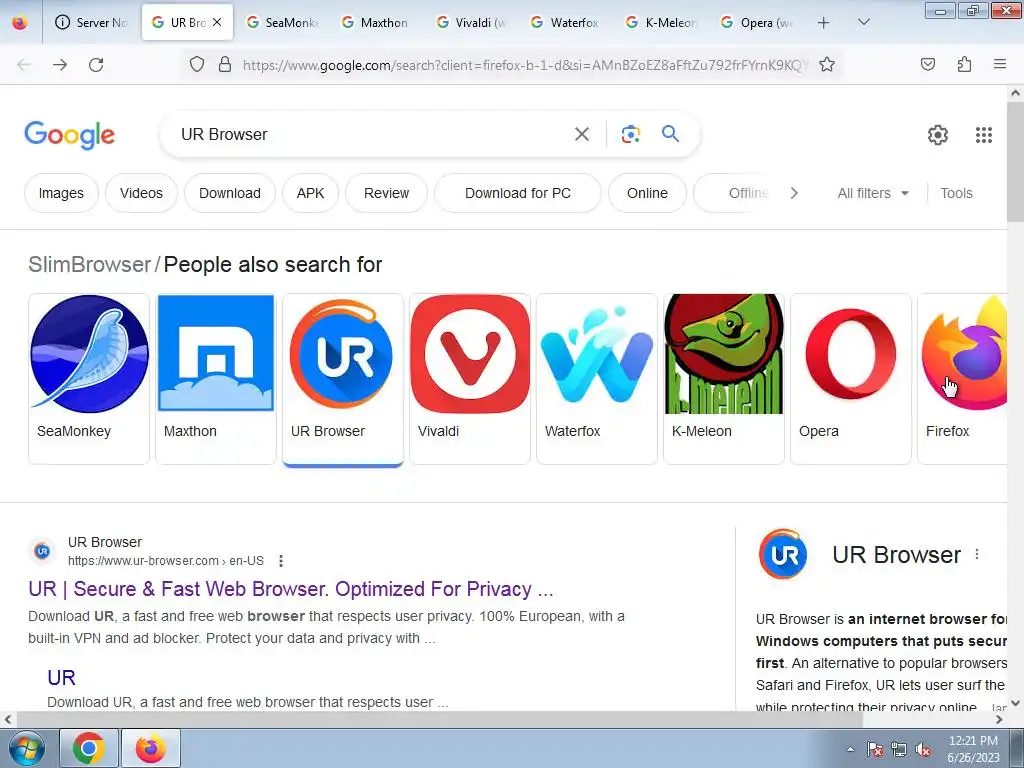Switch to Firefox taskbar button
Screen dimensions: 1024x768
click(x=151, y=748)
